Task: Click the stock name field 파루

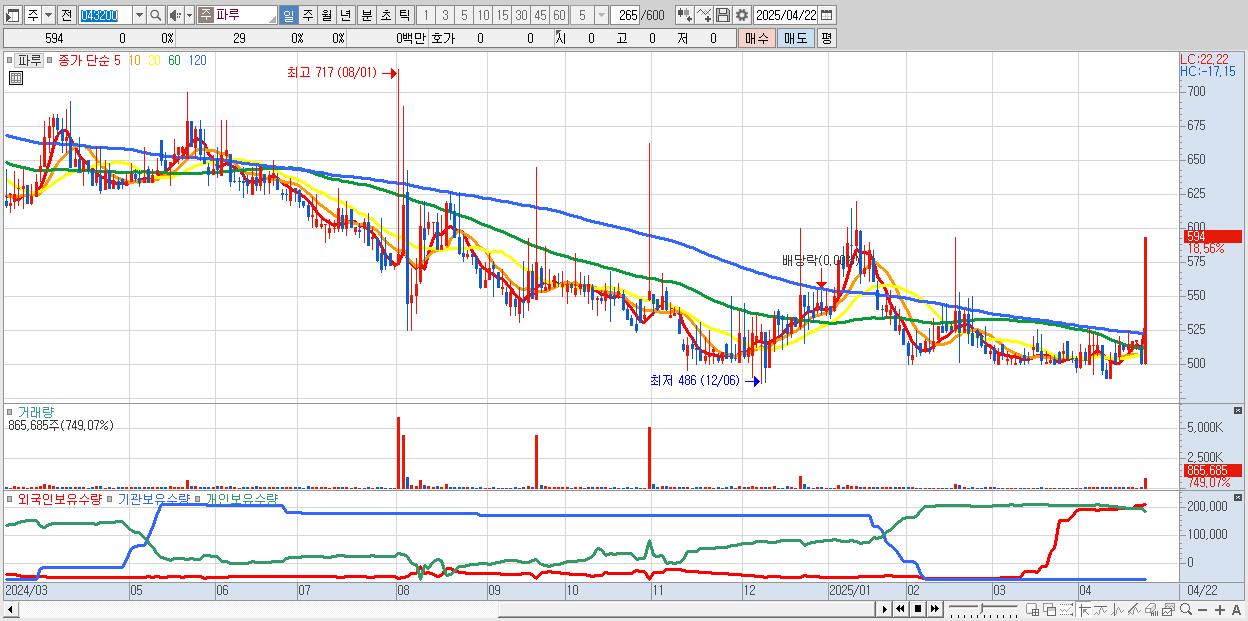Action: pyautogui.click(x=245, y=15)
